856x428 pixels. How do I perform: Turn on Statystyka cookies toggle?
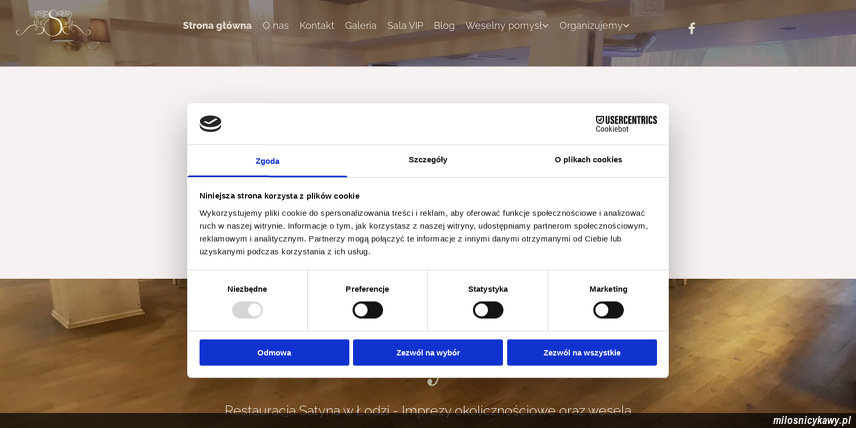coord(487,310)
